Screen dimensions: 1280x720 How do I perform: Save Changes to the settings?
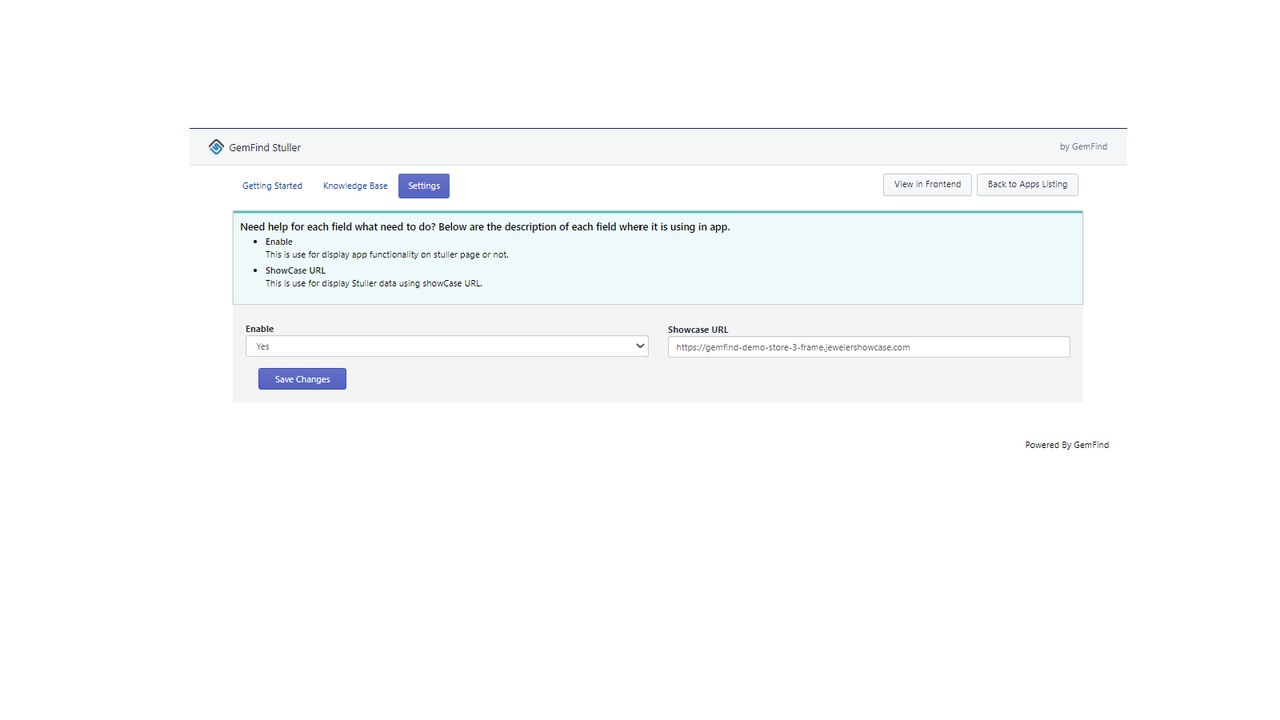302,379
